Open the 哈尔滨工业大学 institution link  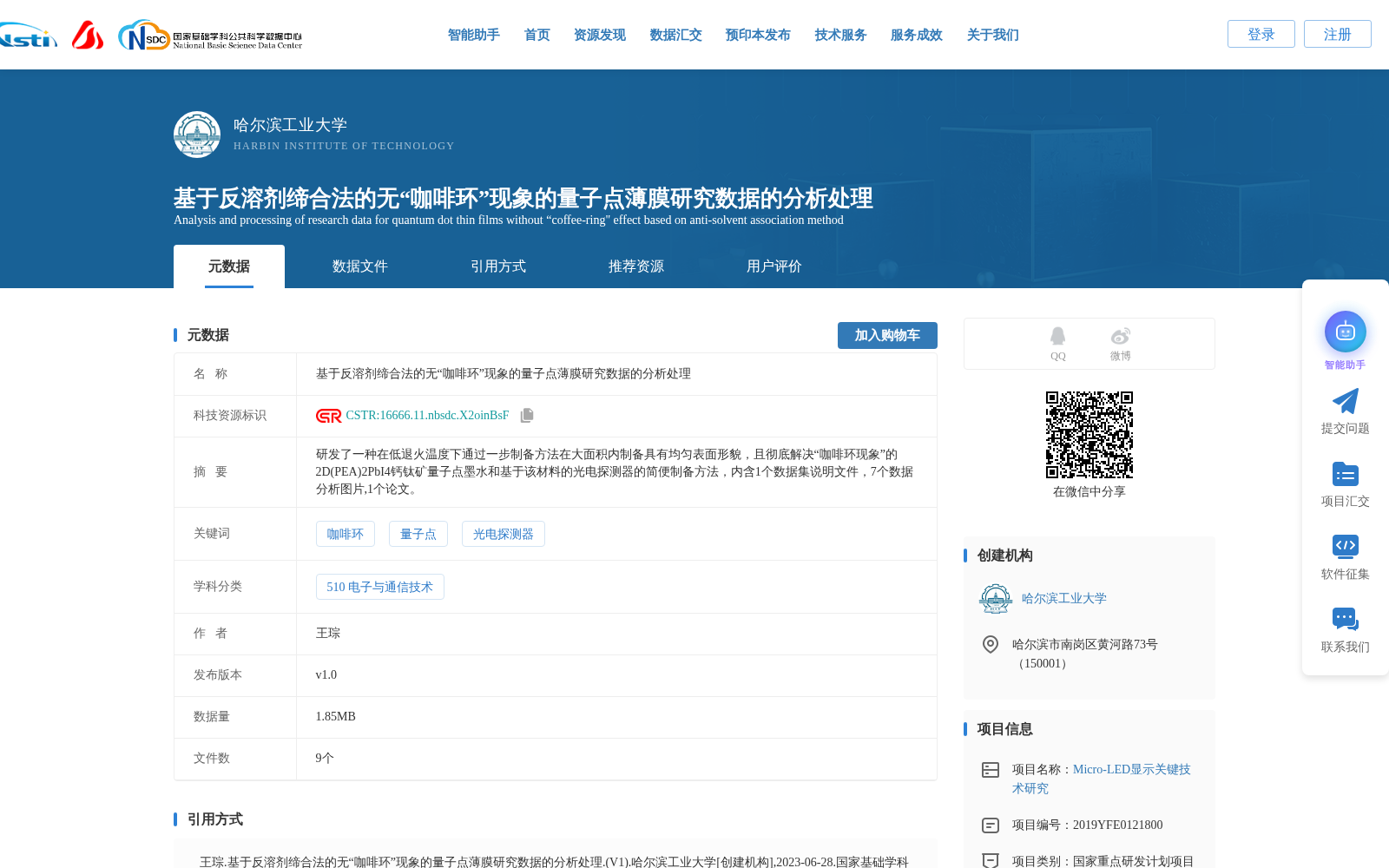tap(1064, 598)
